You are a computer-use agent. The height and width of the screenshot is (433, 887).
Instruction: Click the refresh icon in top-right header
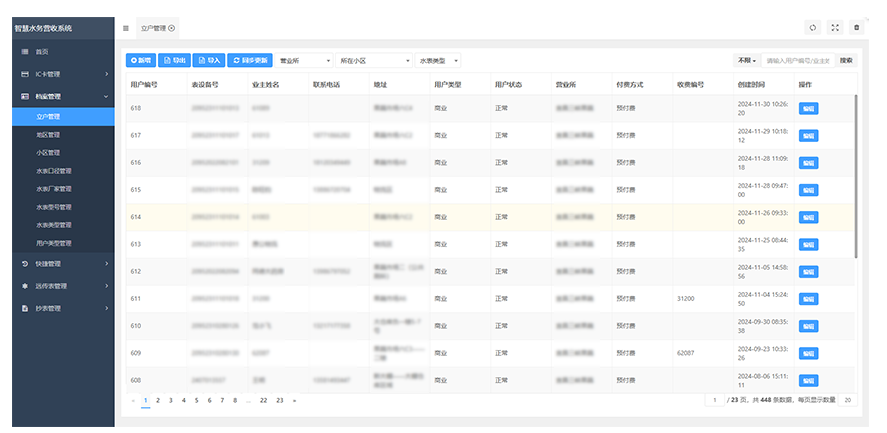pos(813,27)
